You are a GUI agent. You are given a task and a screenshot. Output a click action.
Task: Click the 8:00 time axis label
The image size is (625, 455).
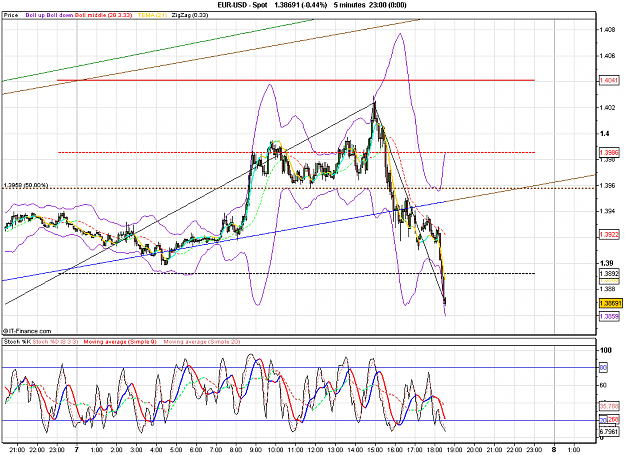coord(236,450)
